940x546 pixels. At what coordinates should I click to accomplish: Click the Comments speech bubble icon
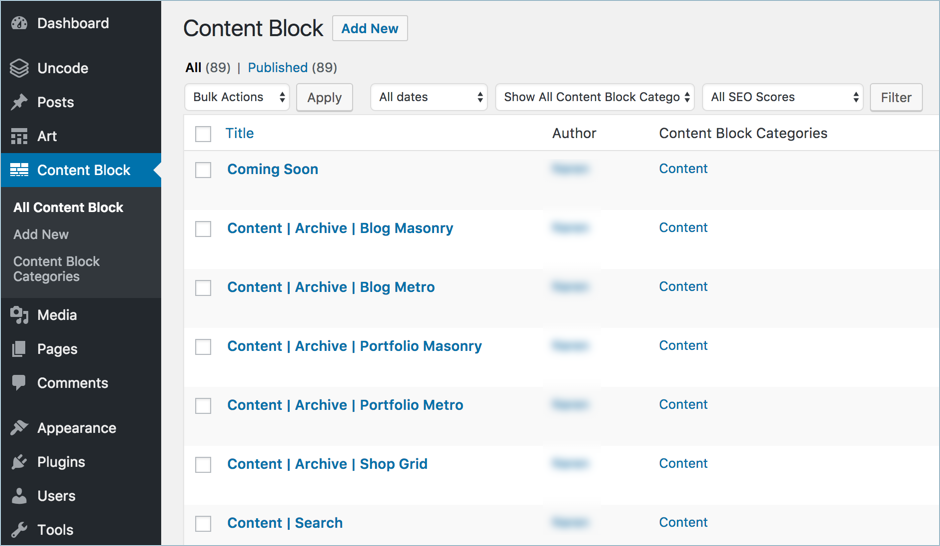(x=19, y=383)
